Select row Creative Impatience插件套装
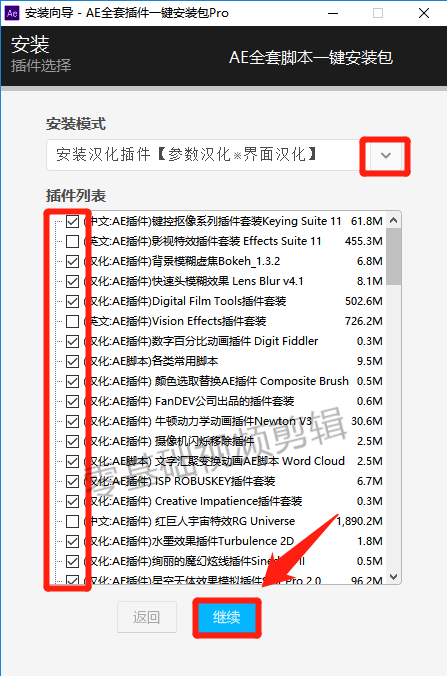 pyautogui.click(x=192, y=501)
